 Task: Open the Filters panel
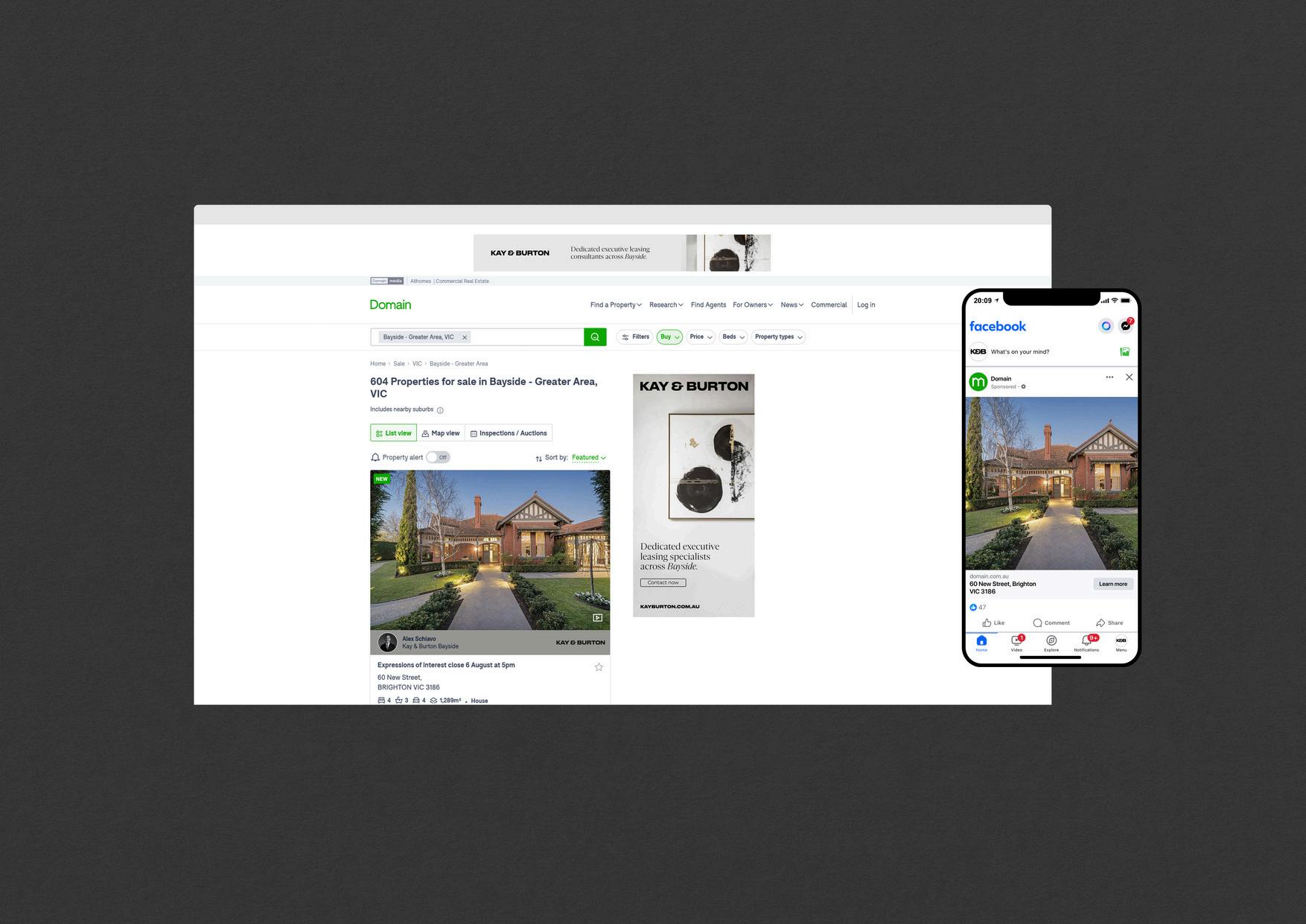[x=635, y=337]
